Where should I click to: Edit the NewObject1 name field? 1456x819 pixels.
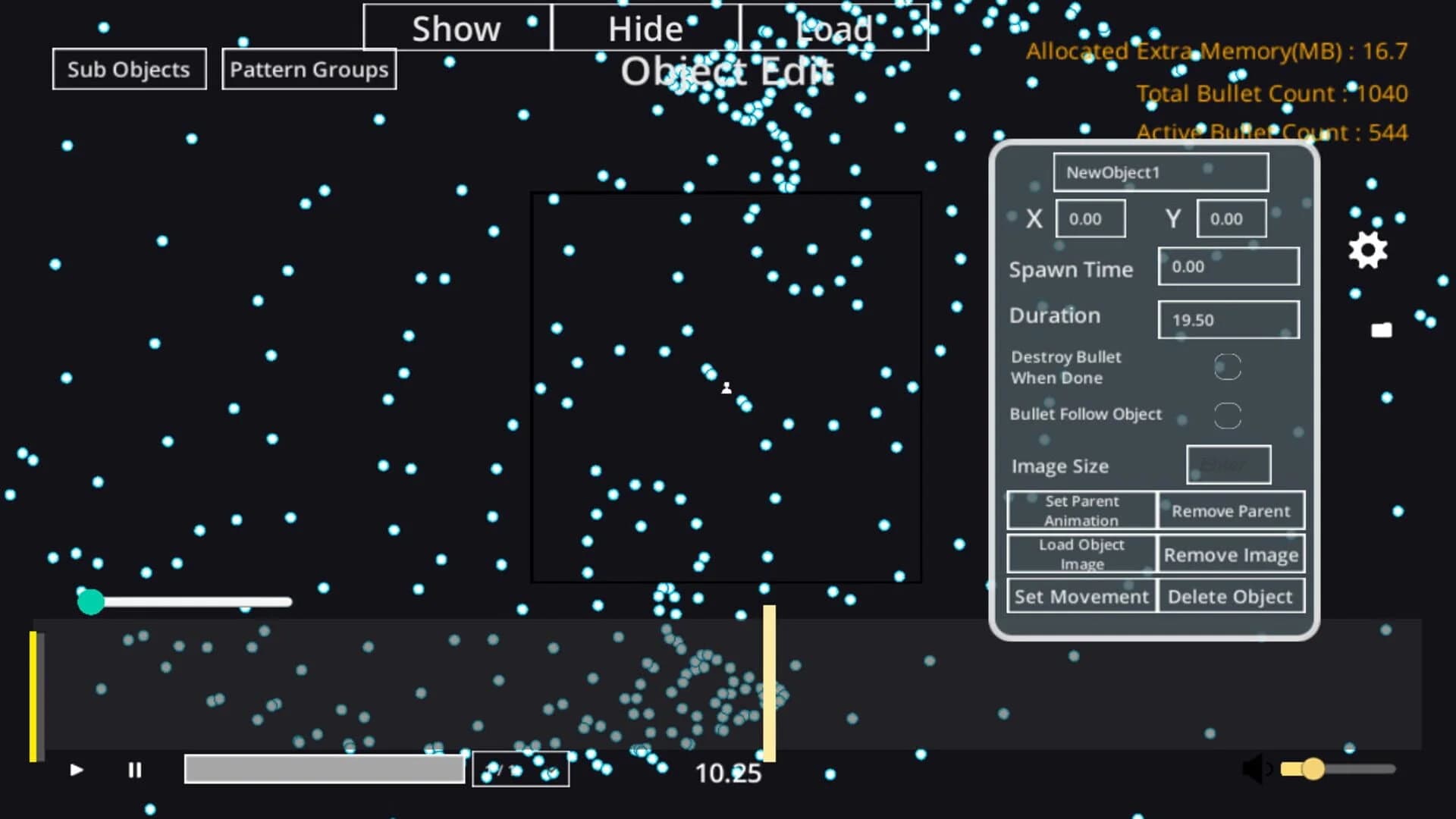click(x=1160, y=172)
